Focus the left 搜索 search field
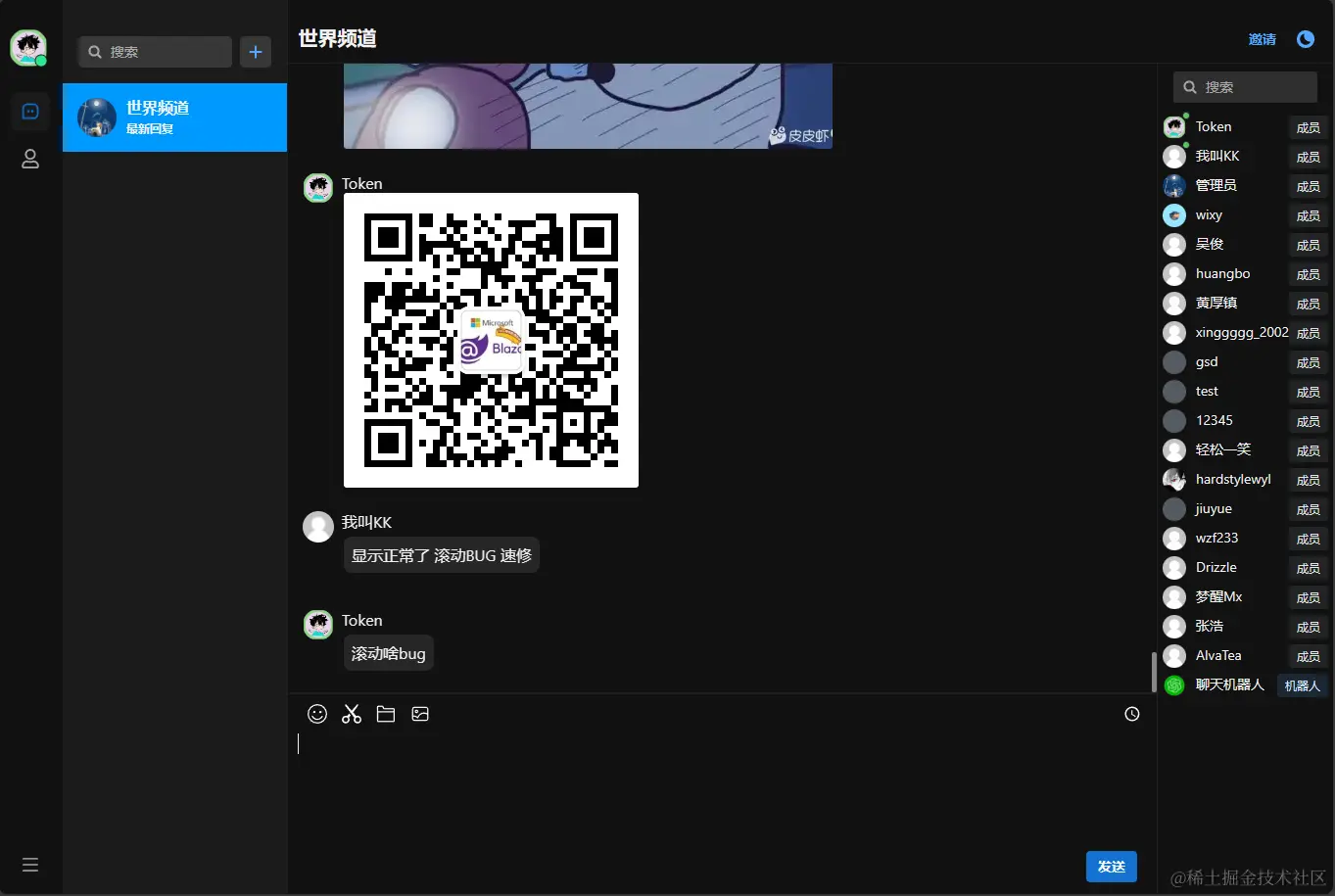The width and height of the screenshot is (1335, 896). [x=155, y=52]
